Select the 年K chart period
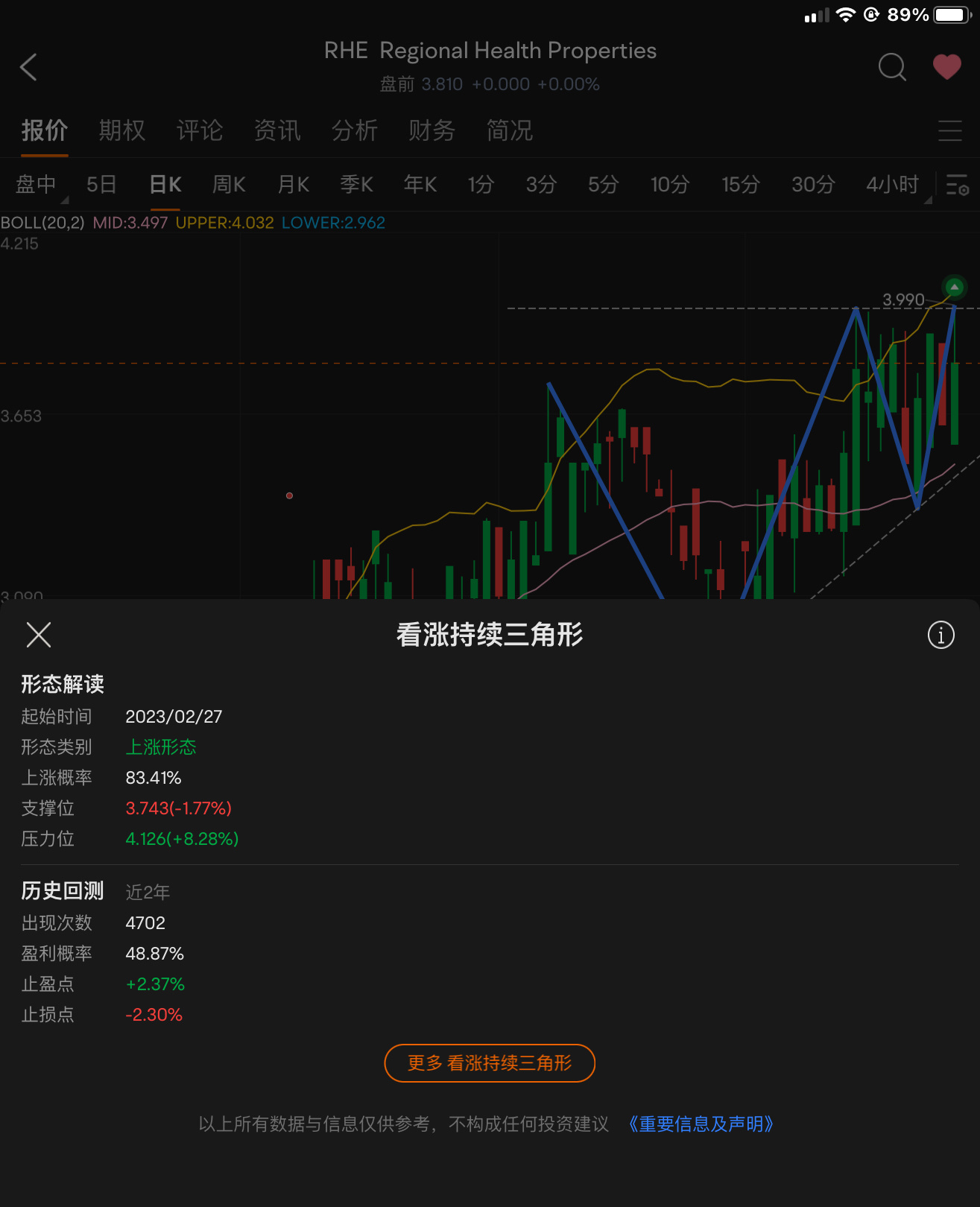The image size is (980, 1207). coord(420,184)
